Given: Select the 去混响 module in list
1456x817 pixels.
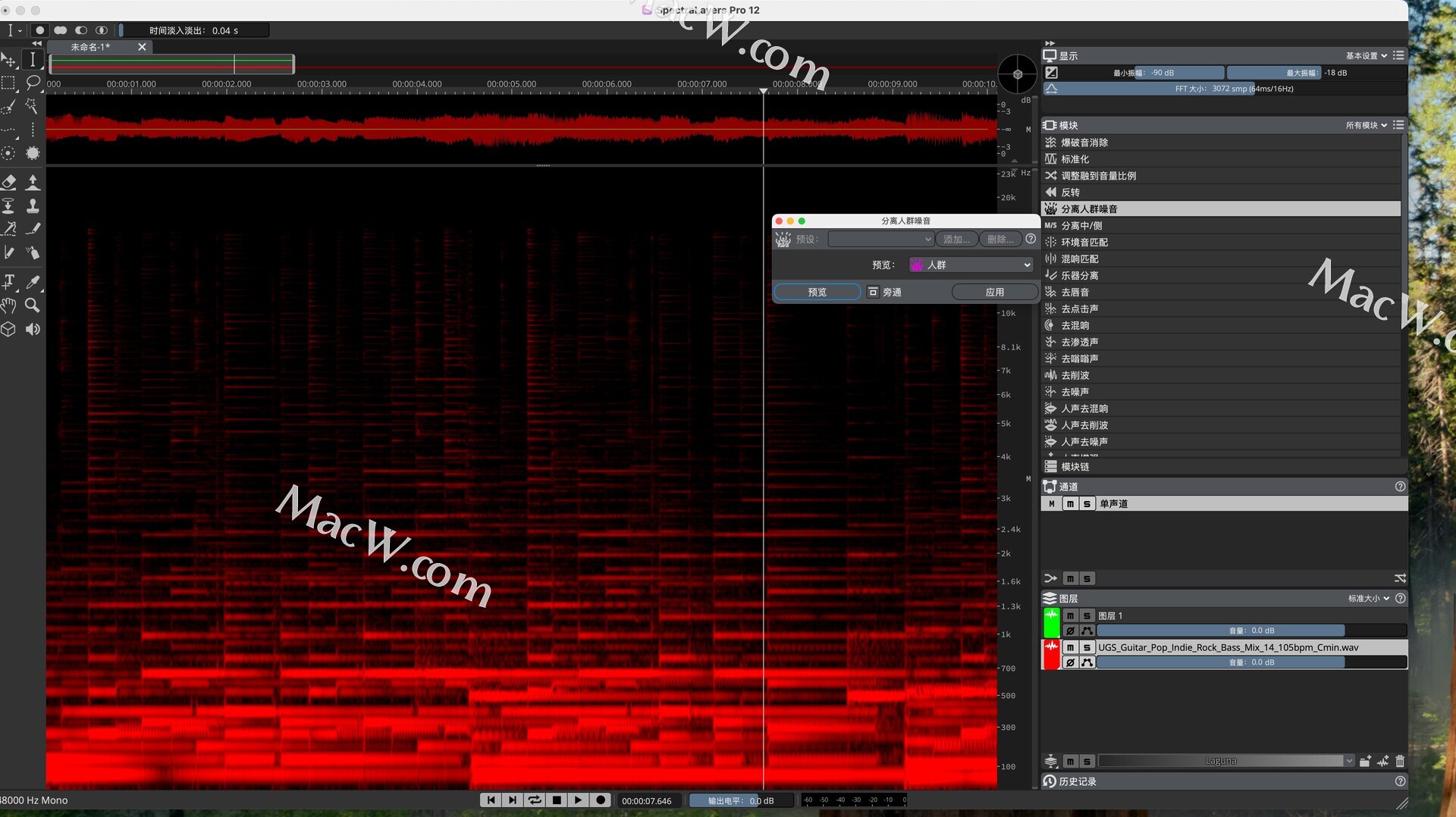Looking at the screenshot, I should 1075,325.
